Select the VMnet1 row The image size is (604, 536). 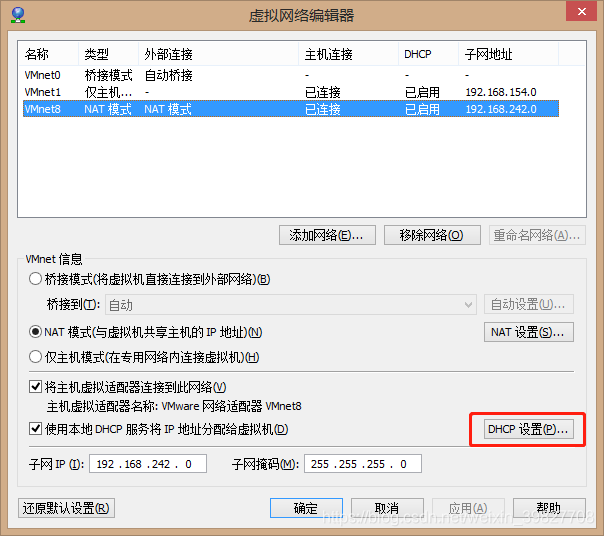pyautogui.click(x=291, y=92)
